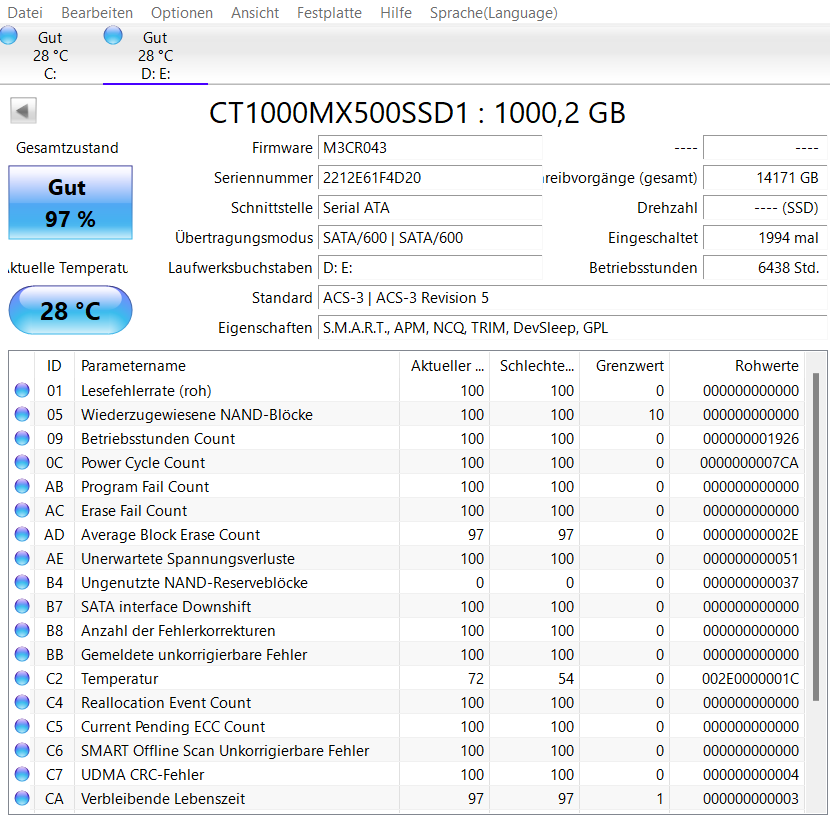Select the Temperatur parameter name
The width and height of the screenshot is (830, 818).
pyautogui.click(x=120, y=679)
